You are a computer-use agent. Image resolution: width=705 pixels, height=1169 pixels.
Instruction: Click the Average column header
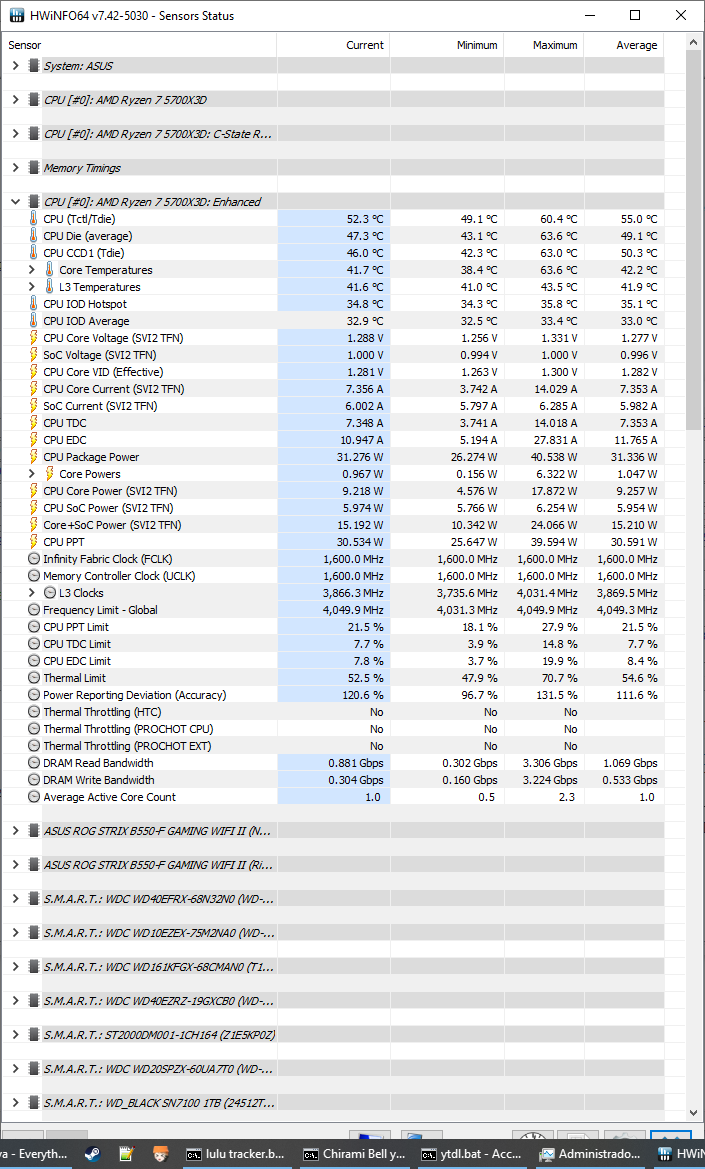coord(624,45)
